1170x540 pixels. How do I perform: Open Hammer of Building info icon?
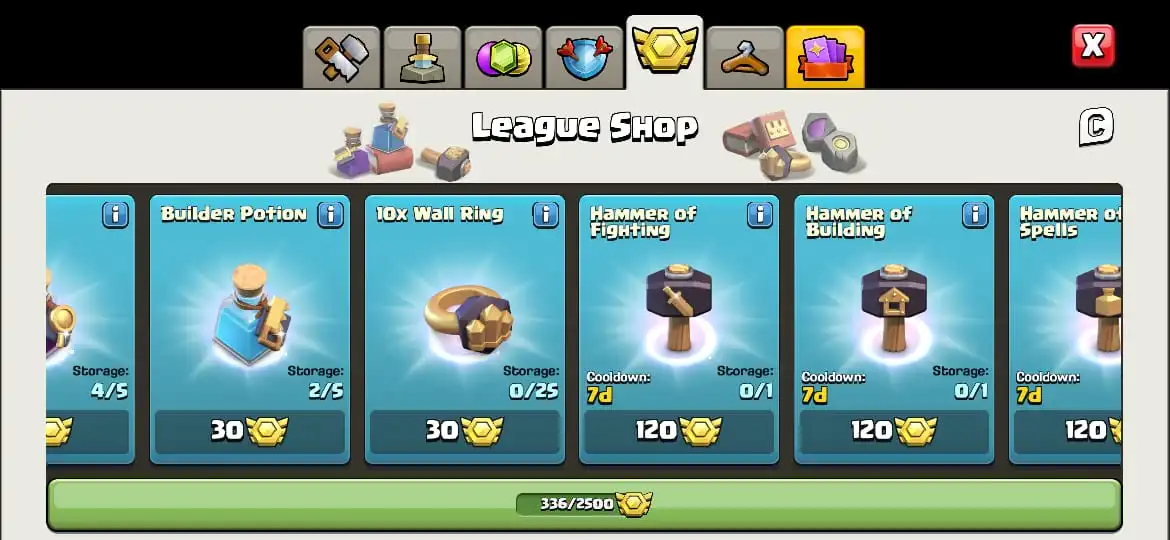coord(975,215)
